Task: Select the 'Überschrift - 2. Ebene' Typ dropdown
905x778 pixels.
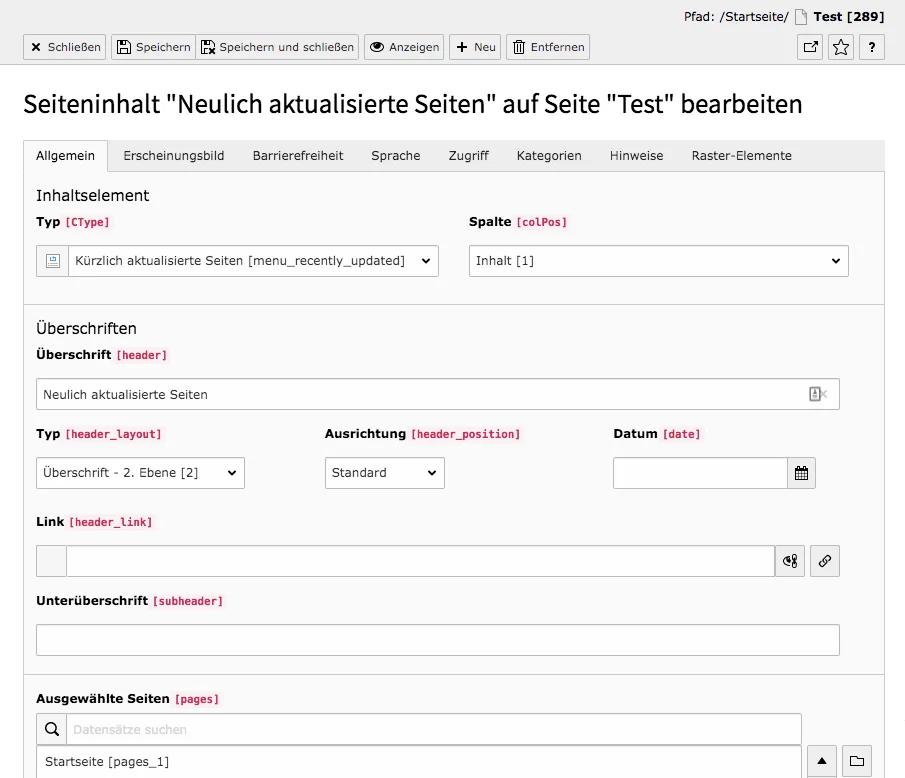Action: [x=140, y=472]
